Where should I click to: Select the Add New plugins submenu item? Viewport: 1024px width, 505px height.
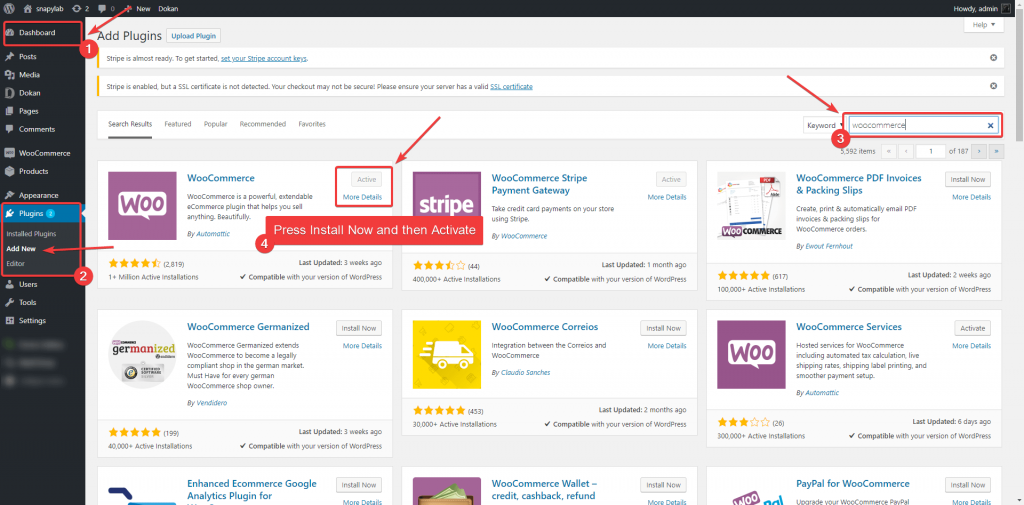click(21, 248)
